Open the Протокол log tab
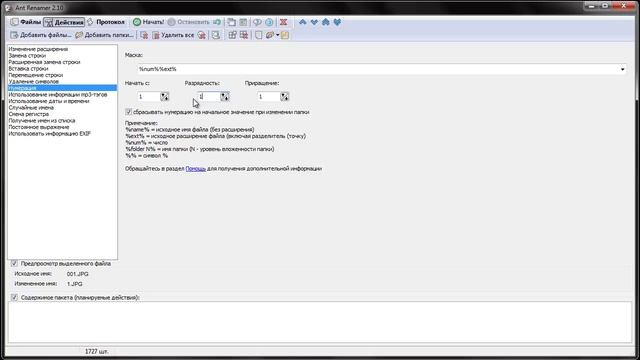 click(x=106, y=22)
